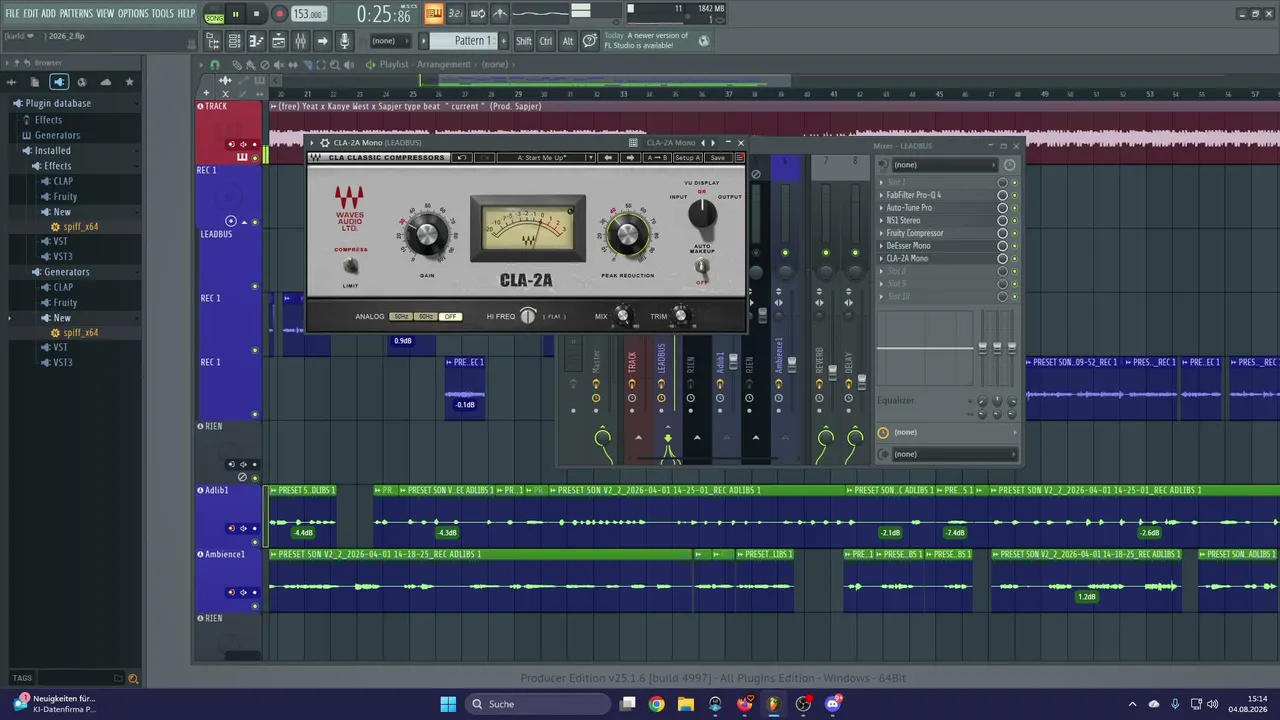This screenshot has width=1280, height=720.
Task: Open the PATTERNS menu
Action: (x=76, y=13)
